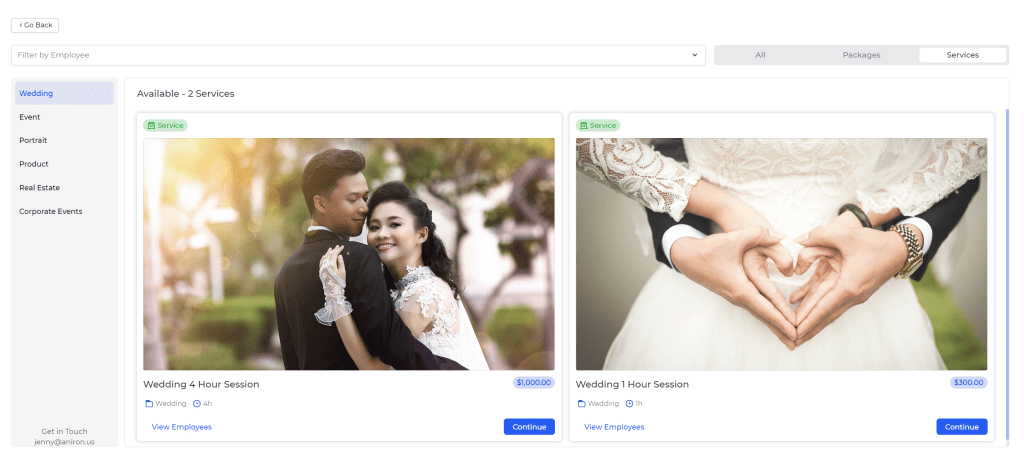The image size is (1024, 461).
Task: Select the Services tab
Action: coord(963,55)
